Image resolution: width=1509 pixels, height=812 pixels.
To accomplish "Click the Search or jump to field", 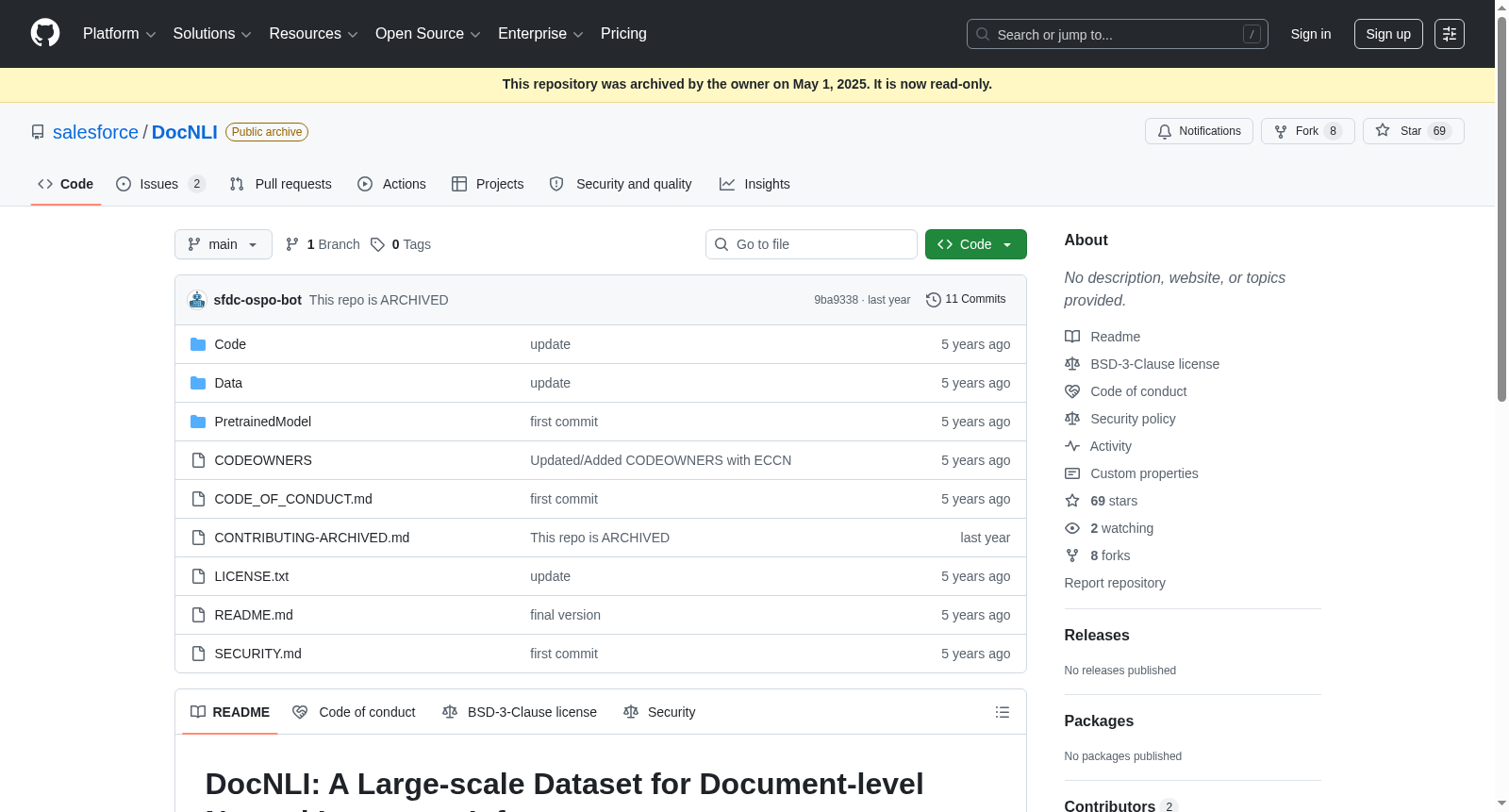I will 1118,34.
